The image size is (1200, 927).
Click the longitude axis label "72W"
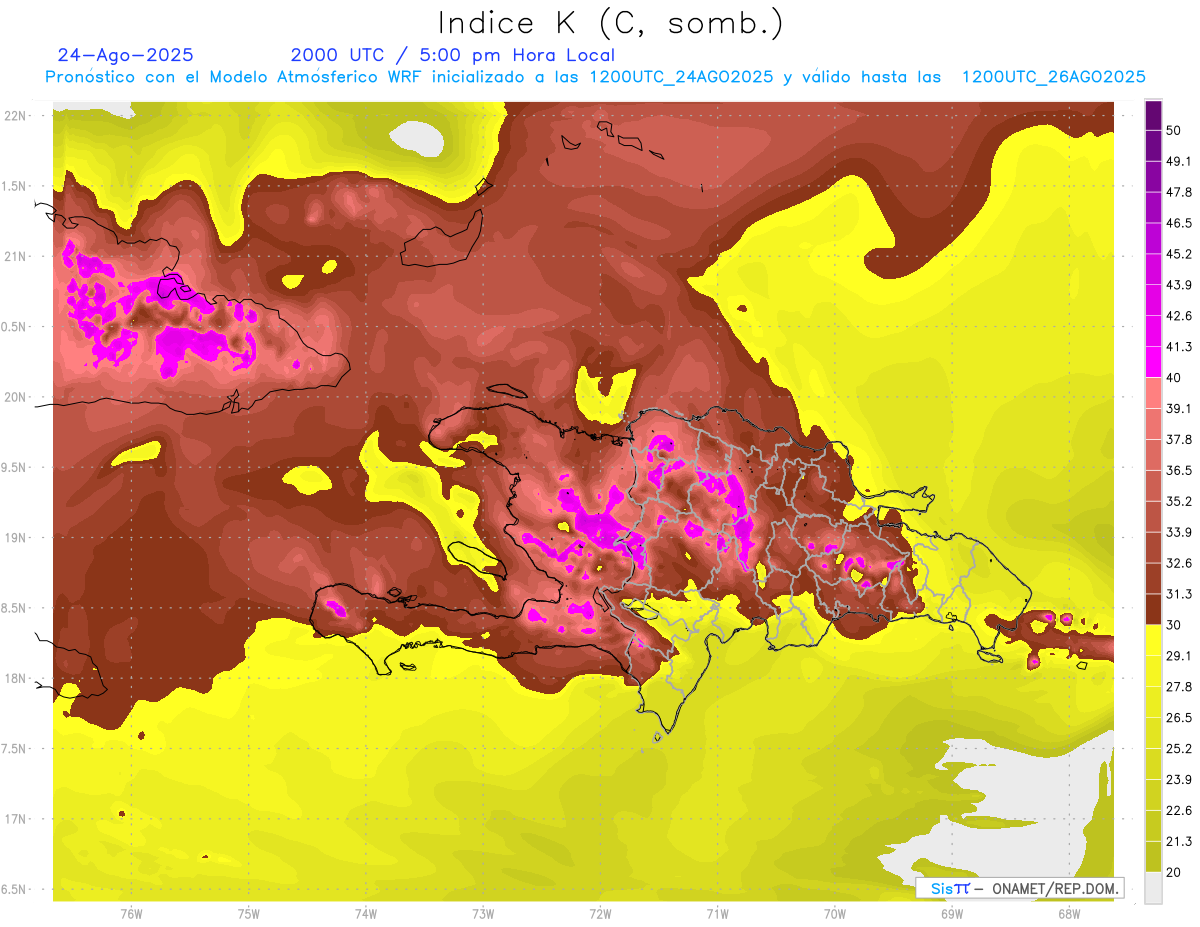point(600,913)
